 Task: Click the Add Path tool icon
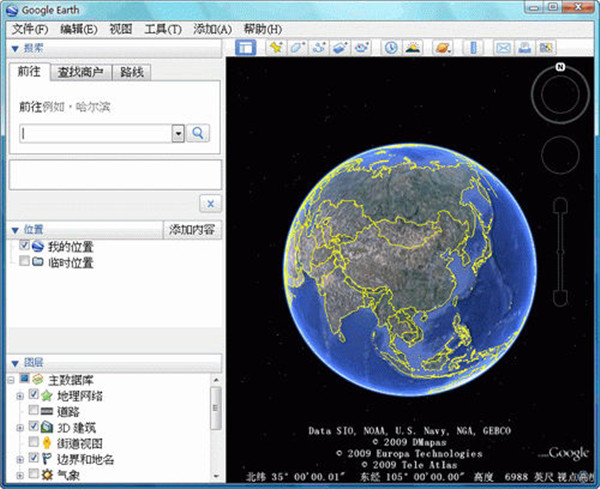(x=319, y=47)
